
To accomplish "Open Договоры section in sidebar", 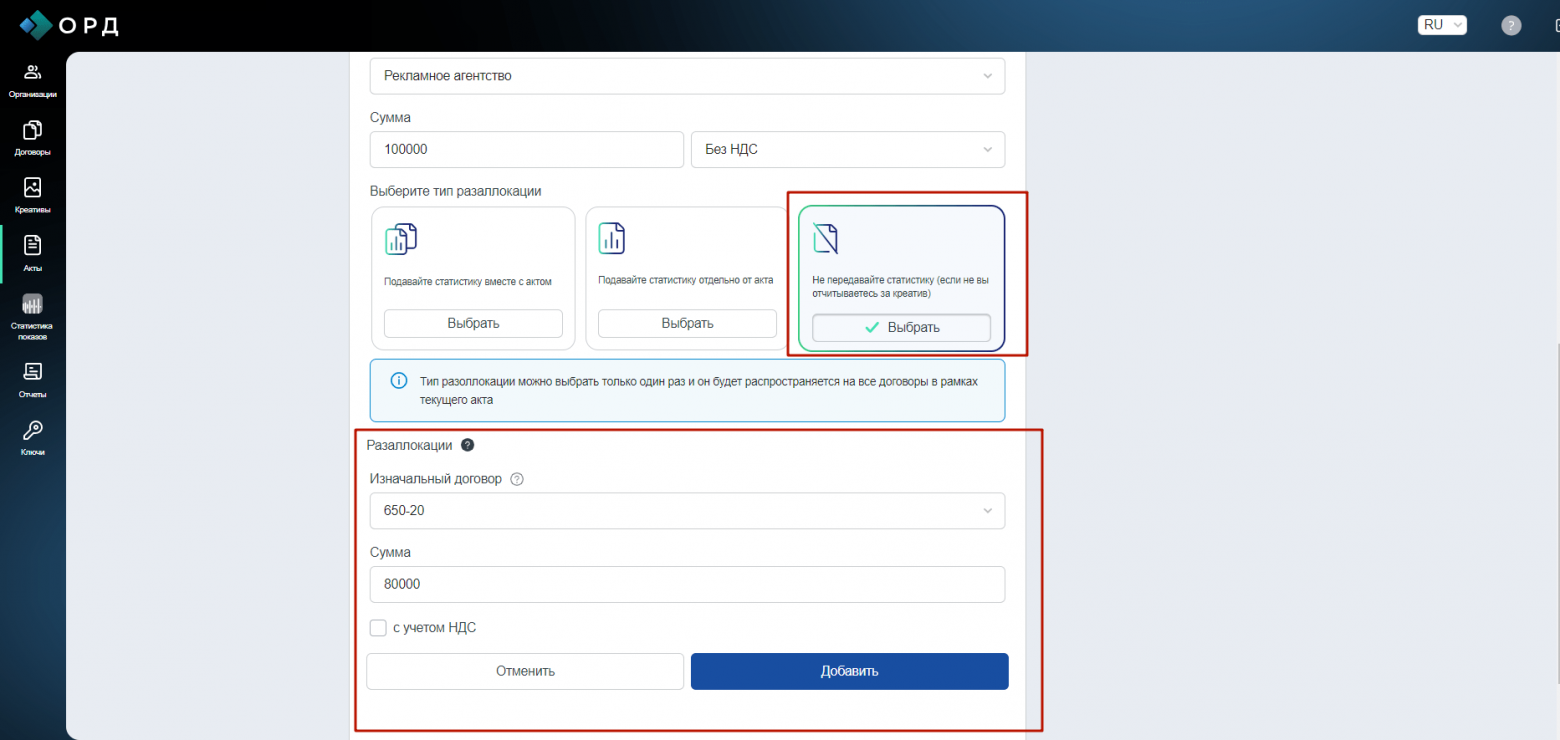I will coord(32,138).
